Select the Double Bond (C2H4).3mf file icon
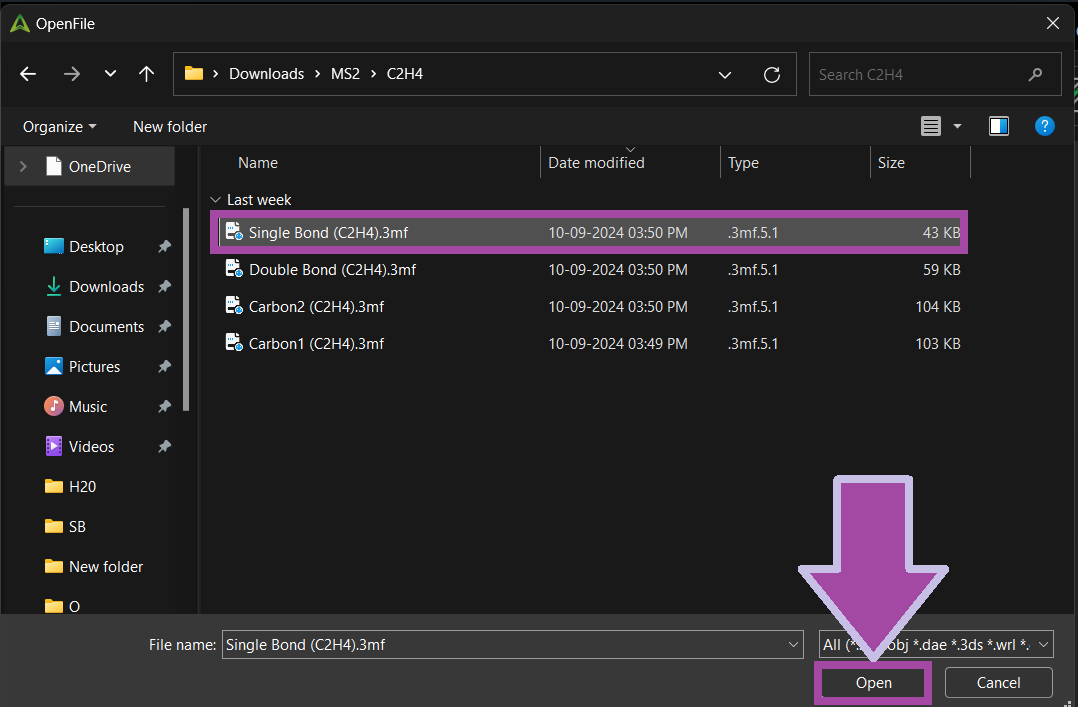Viewport: 1078px width, 707px height. pos(234,269)
